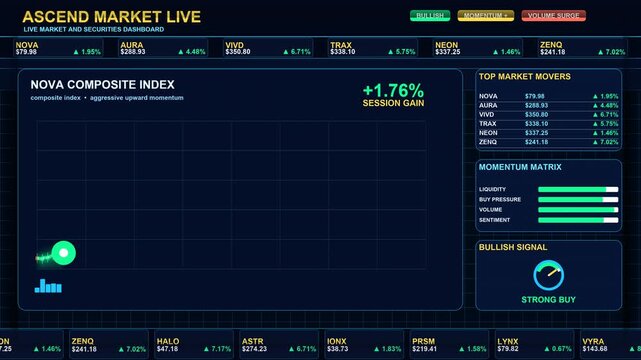Click the Sentiment momentum bar
This screenshot has width=641, height=360.
click(578, 220)
